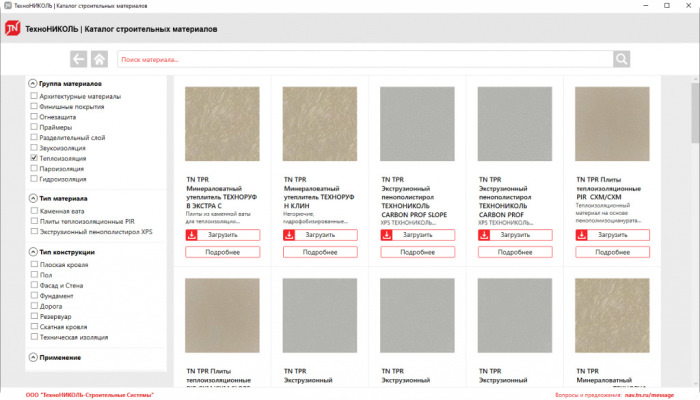
Task: Click download icon for PIR СХМ/СХМ card
Action: click(x=581, y=235)
